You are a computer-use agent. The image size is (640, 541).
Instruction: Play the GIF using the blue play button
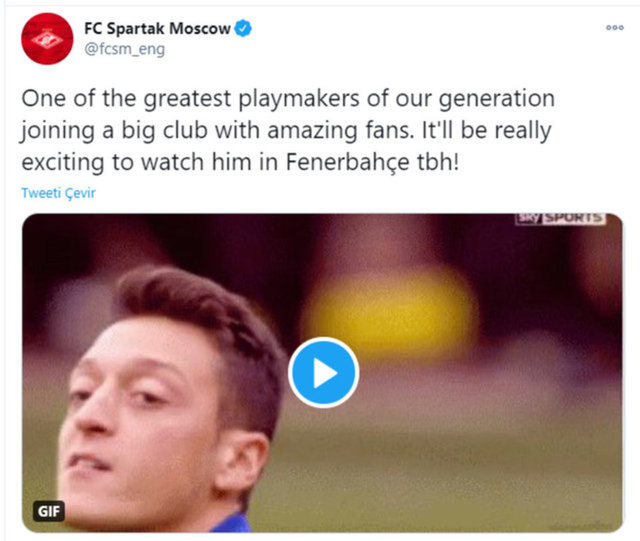[323, 372]
